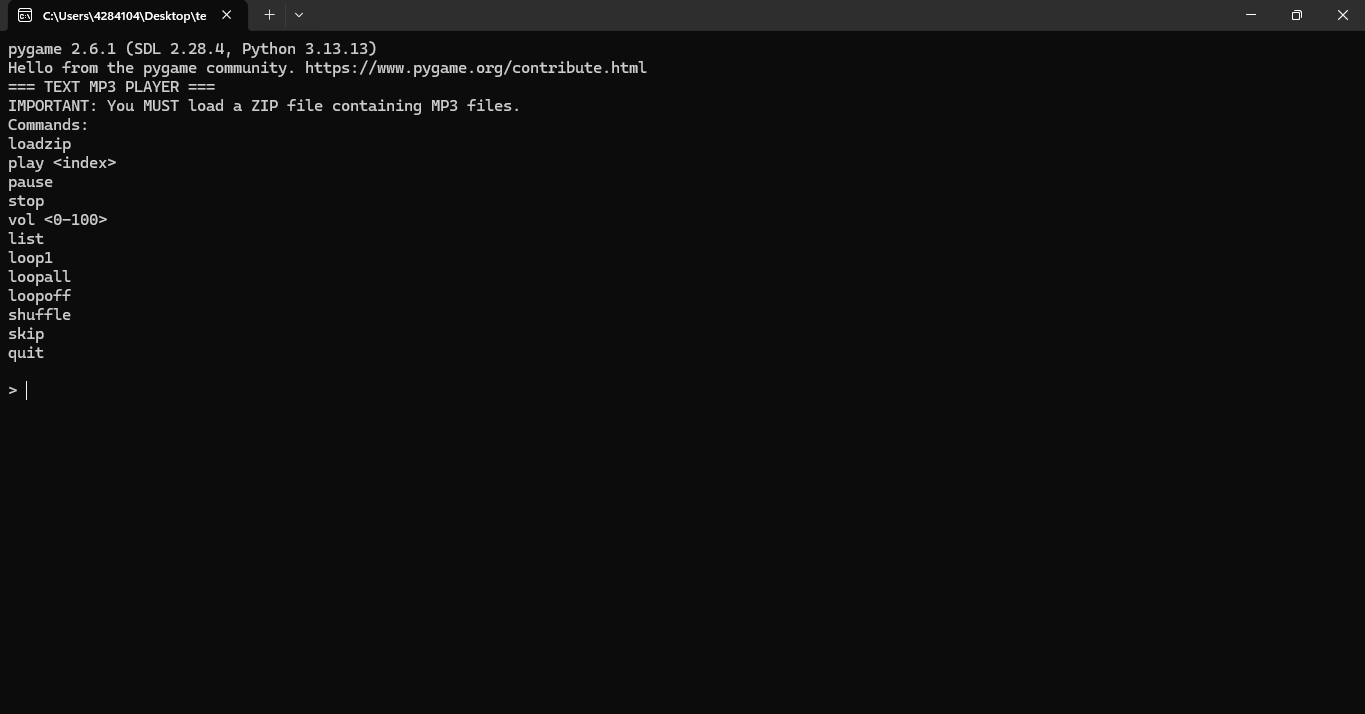Click the terminal icon on the tab
The width and height of the screenshot is (1365, 714).
coord(25,15)
